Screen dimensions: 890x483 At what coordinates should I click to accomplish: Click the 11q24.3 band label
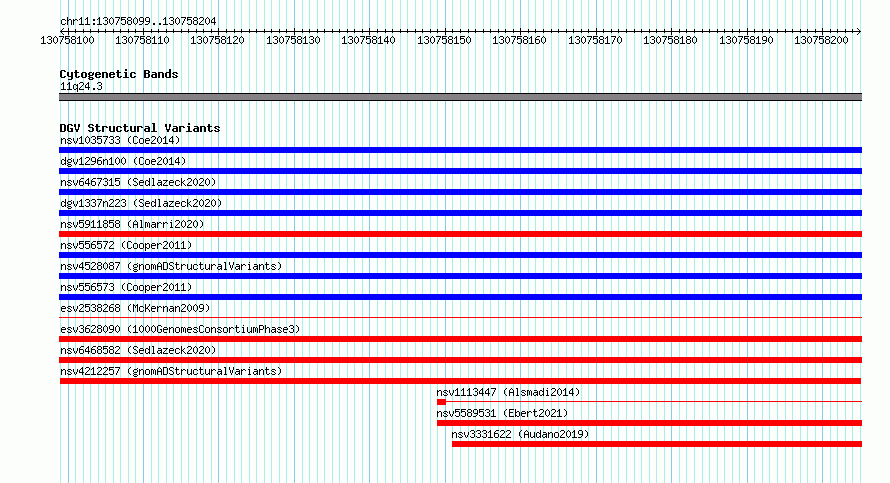tap(81, 86)
